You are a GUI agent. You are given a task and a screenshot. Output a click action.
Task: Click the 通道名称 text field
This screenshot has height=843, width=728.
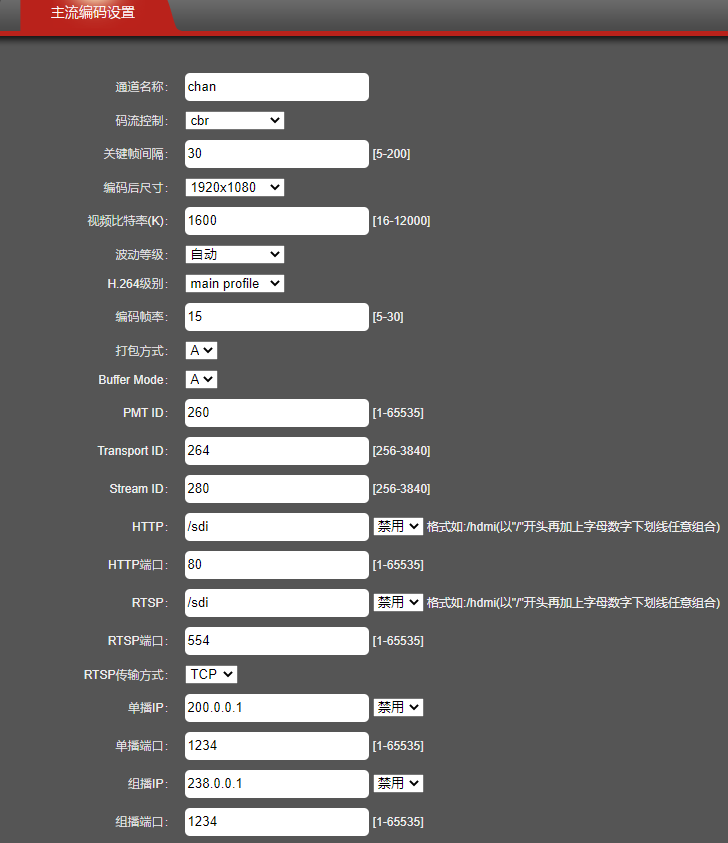click(x=277, y=87)
